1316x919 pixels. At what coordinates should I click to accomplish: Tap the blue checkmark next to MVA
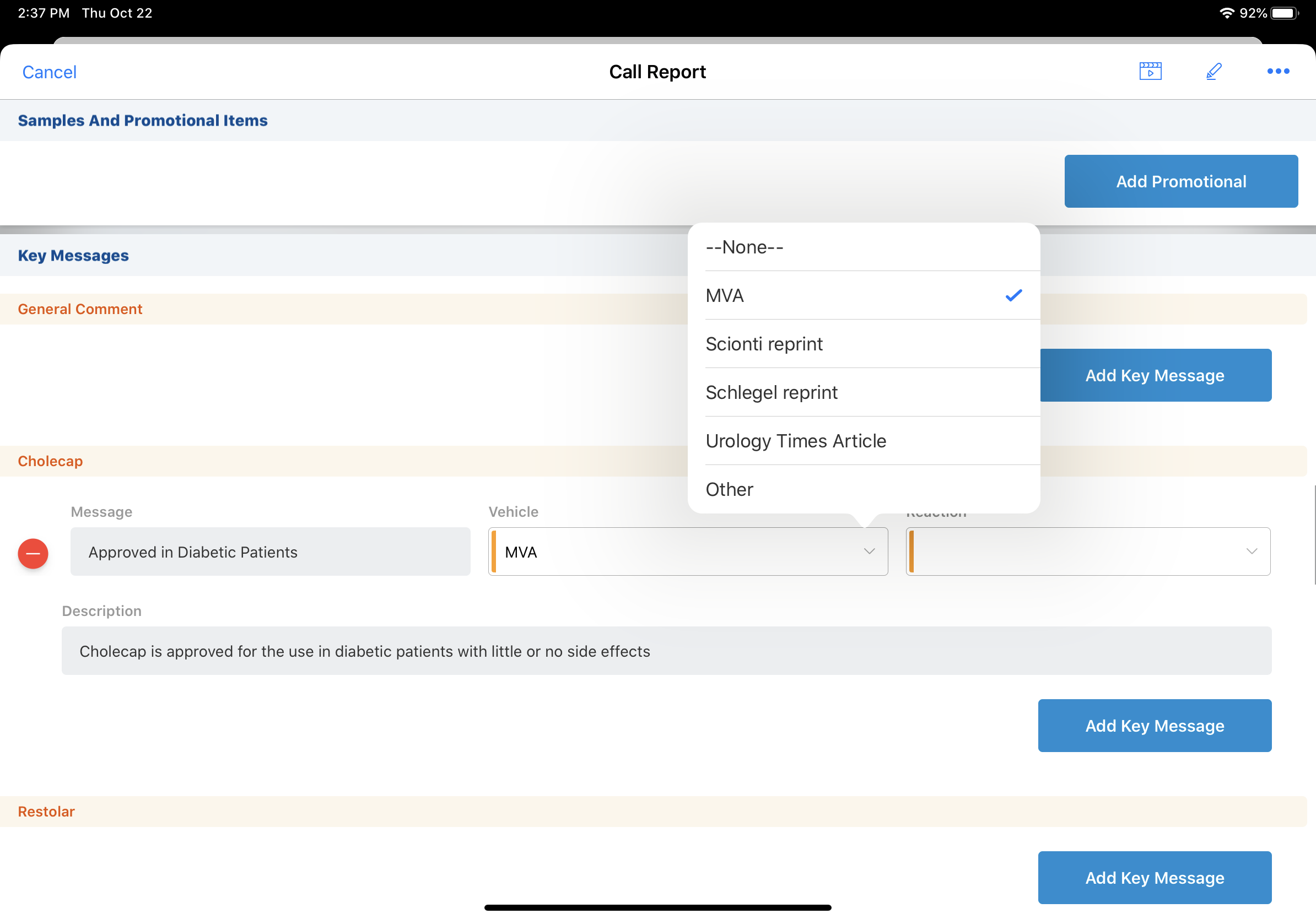1013,296
